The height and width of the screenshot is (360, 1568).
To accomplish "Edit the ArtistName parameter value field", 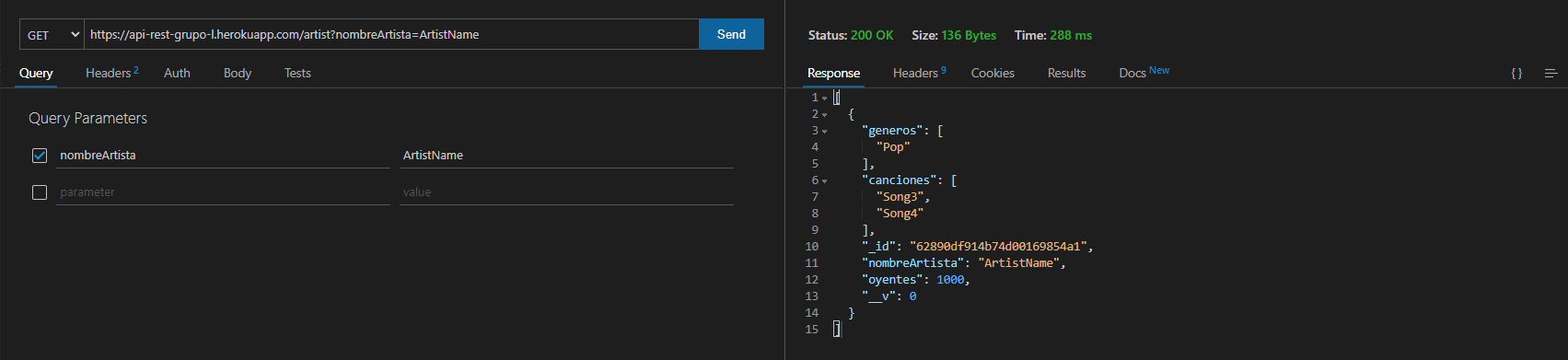I will (x=566, y=155).
